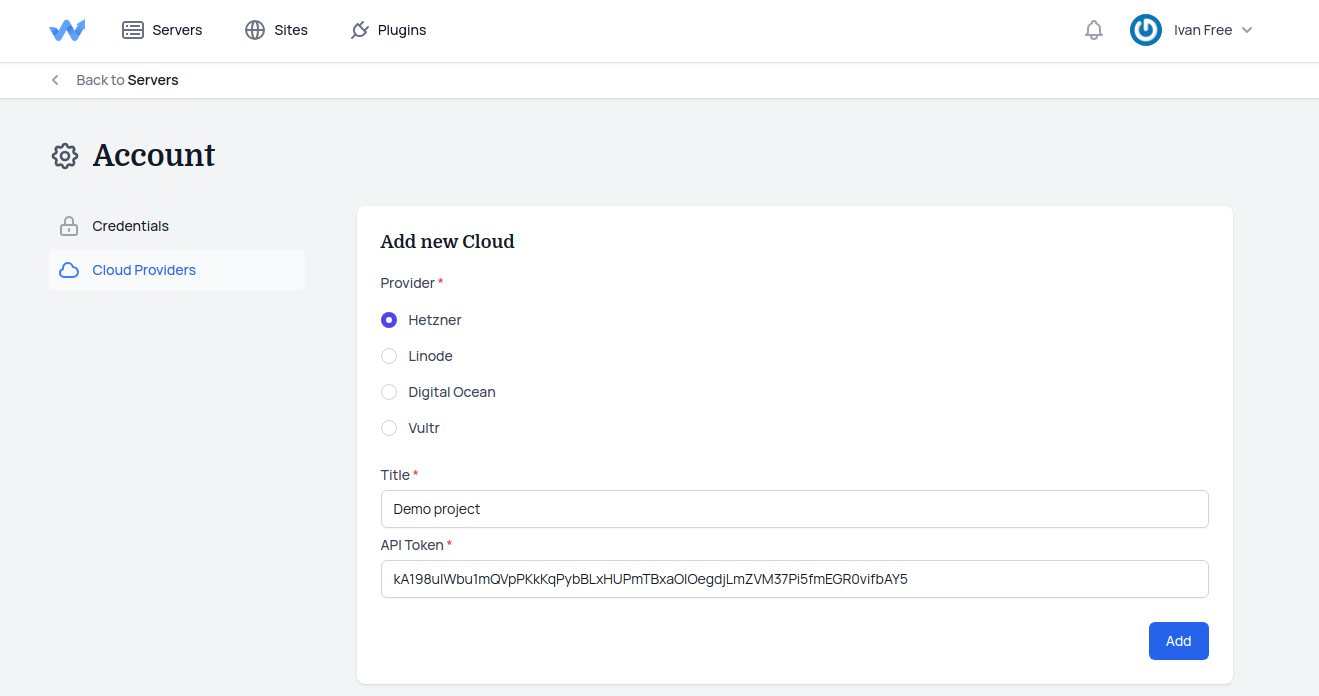1319x696 pixels.
Task: Select the Linode provider option
Action: click(x=389, y=356)
